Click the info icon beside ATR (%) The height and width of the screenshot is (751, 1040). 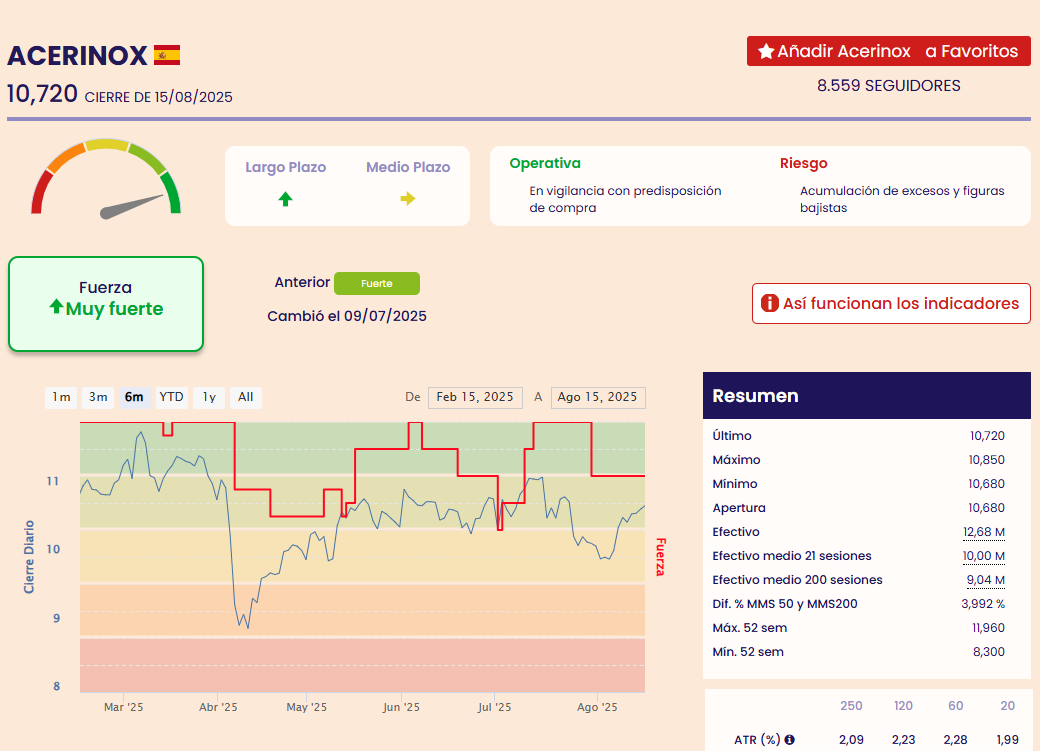pyautogui.click(x=789, y=740)
